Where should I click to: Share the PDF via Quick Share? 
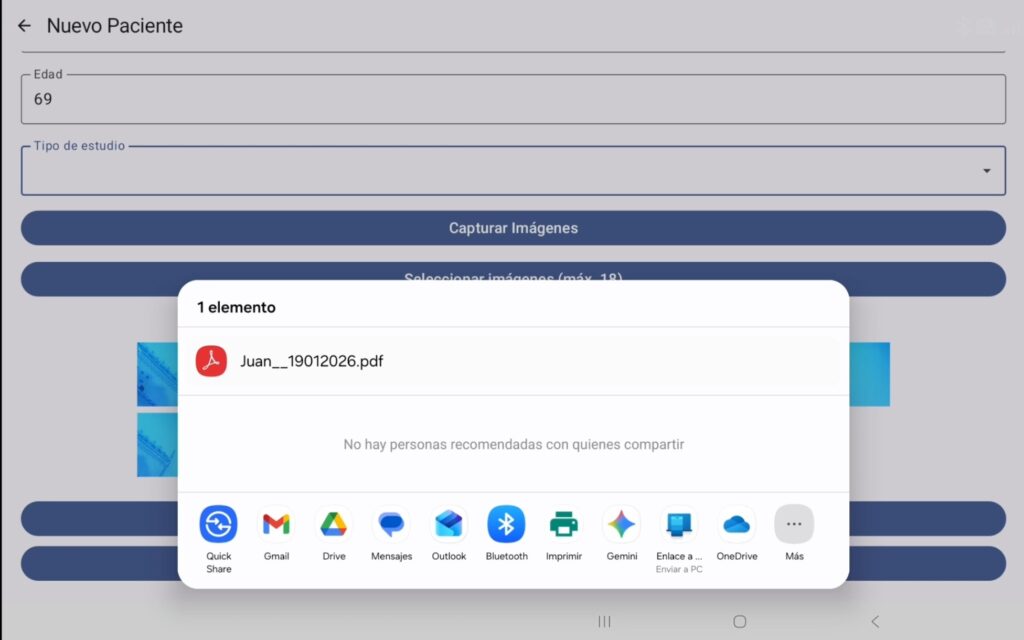tap(218, 524)
